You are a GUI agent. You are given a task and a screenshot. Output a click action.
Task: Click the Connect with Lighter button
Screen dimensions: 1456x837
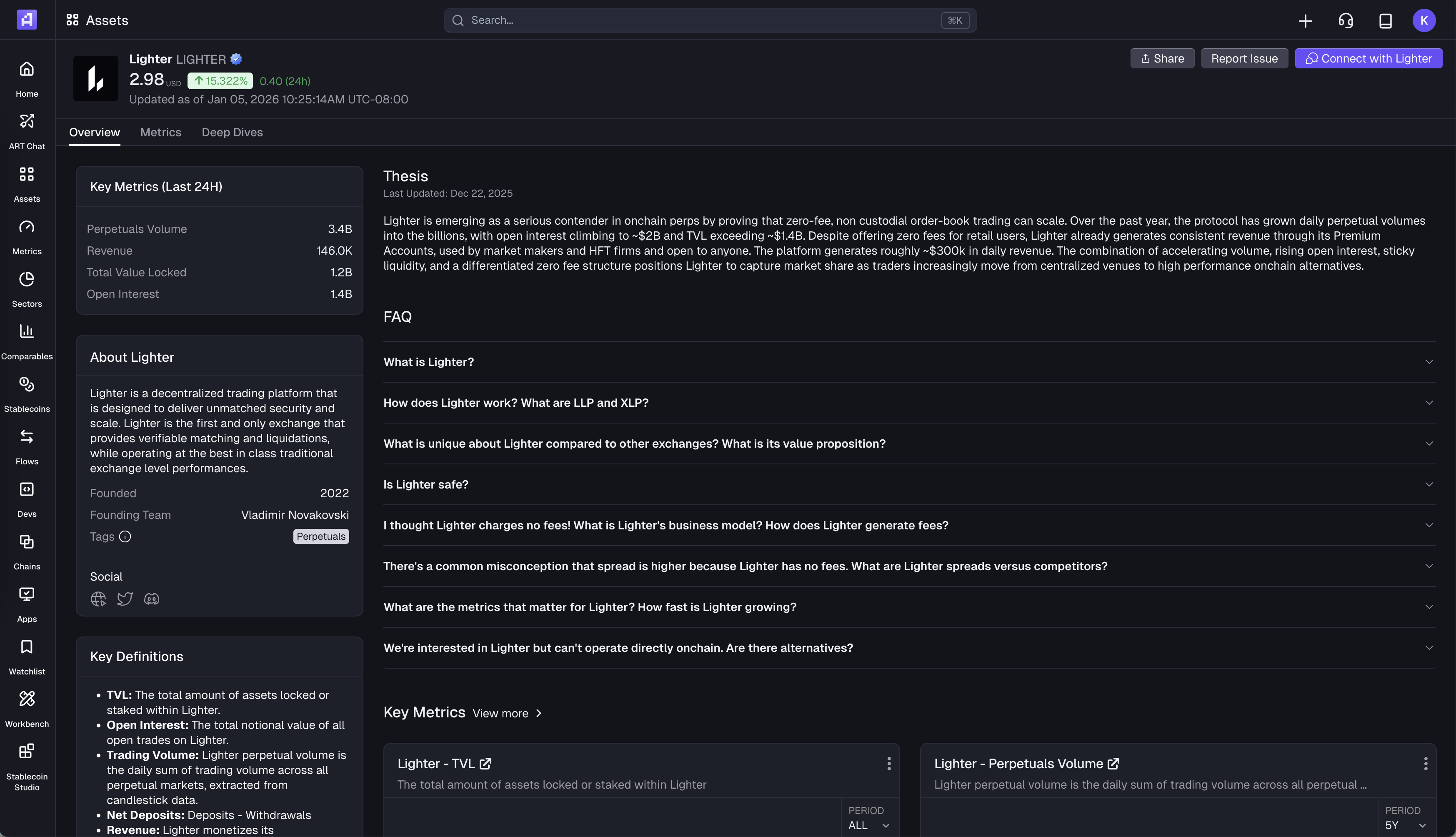coord(1368,59)
